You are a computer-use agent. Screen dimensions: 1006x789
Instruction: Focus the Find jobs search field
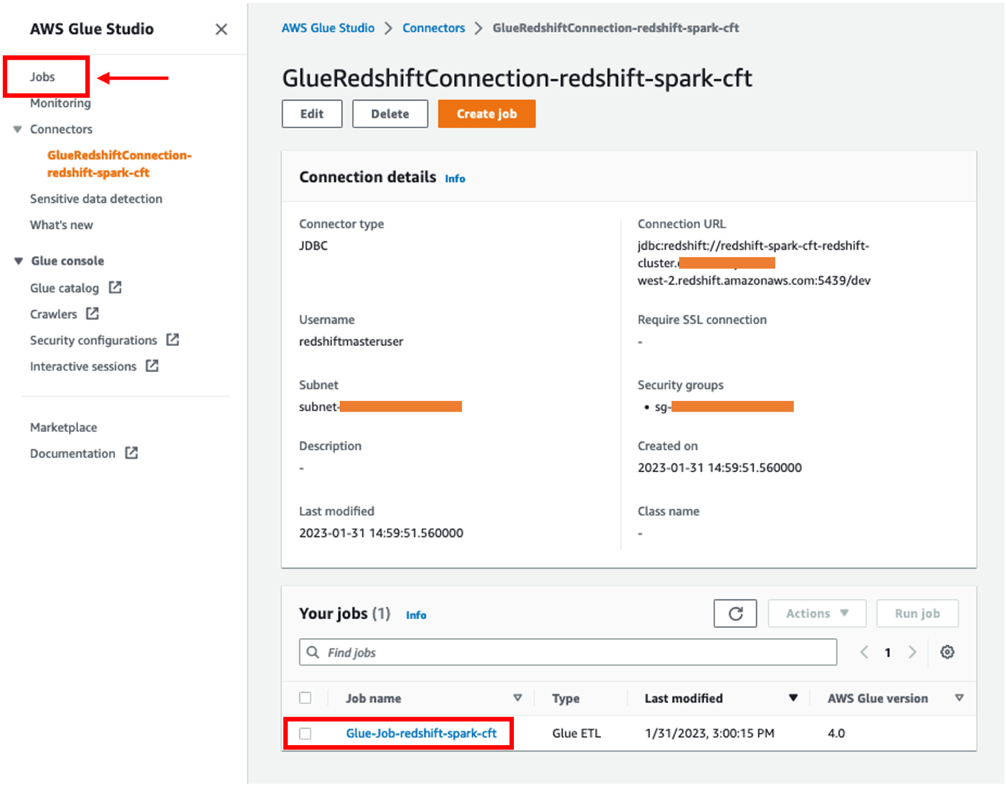[568, 652]
